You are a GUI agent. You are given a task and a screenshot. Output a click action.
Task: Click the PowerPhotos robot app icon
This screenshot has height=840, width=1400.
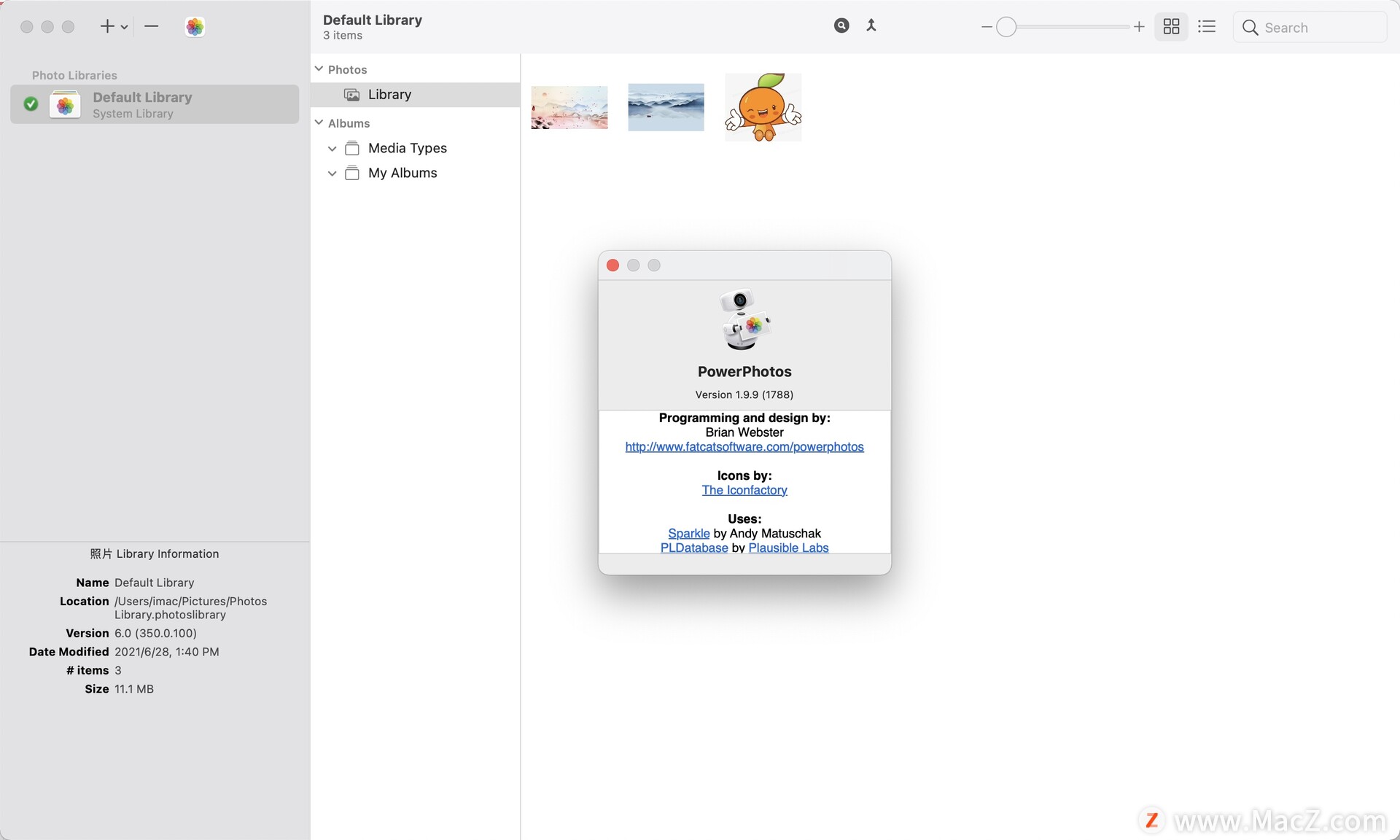coord(744,320)
